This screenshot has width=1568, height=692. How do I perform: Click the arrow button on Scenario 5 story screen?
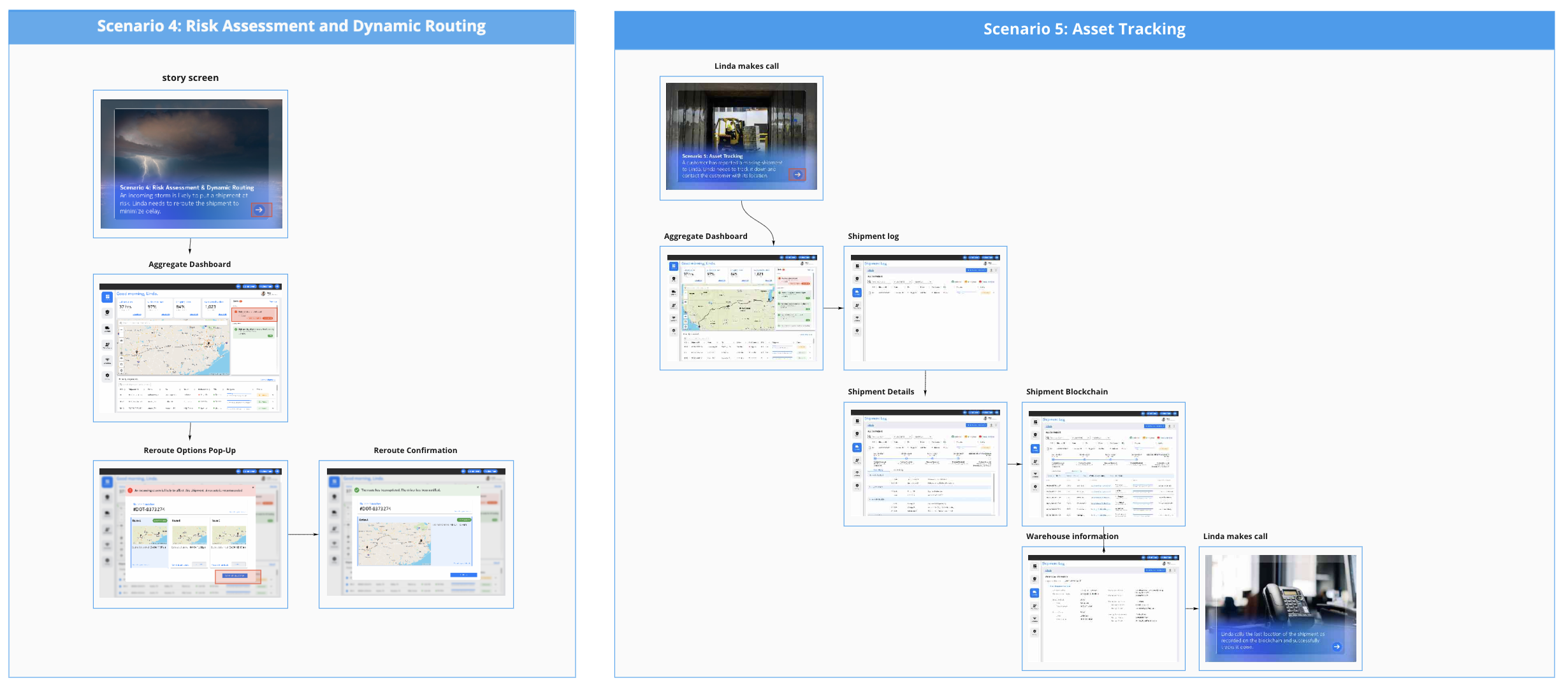(x=797, y=174)
